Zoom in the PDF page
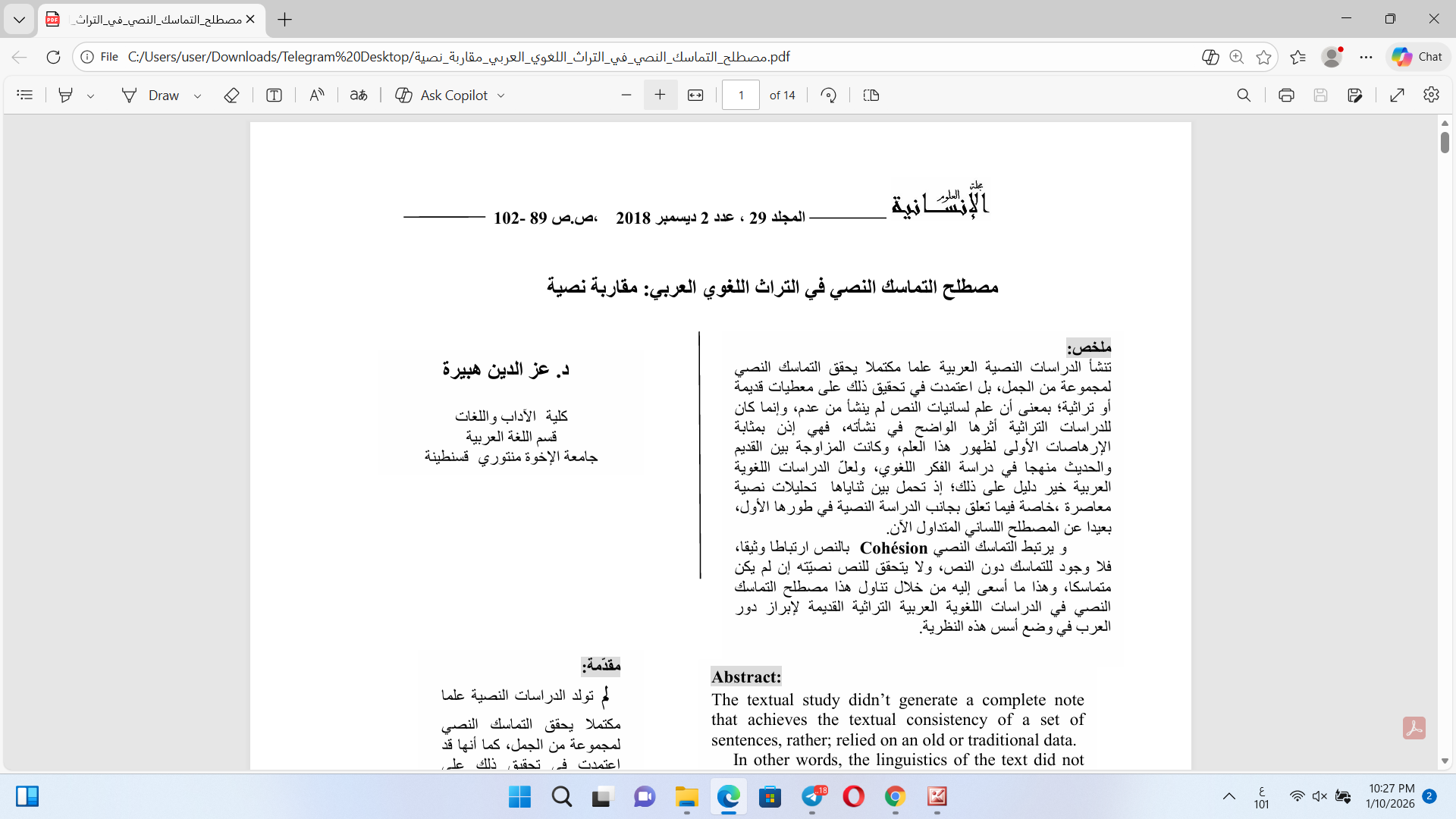Screen dimensions: 1456x819 (x=660, y=95)
